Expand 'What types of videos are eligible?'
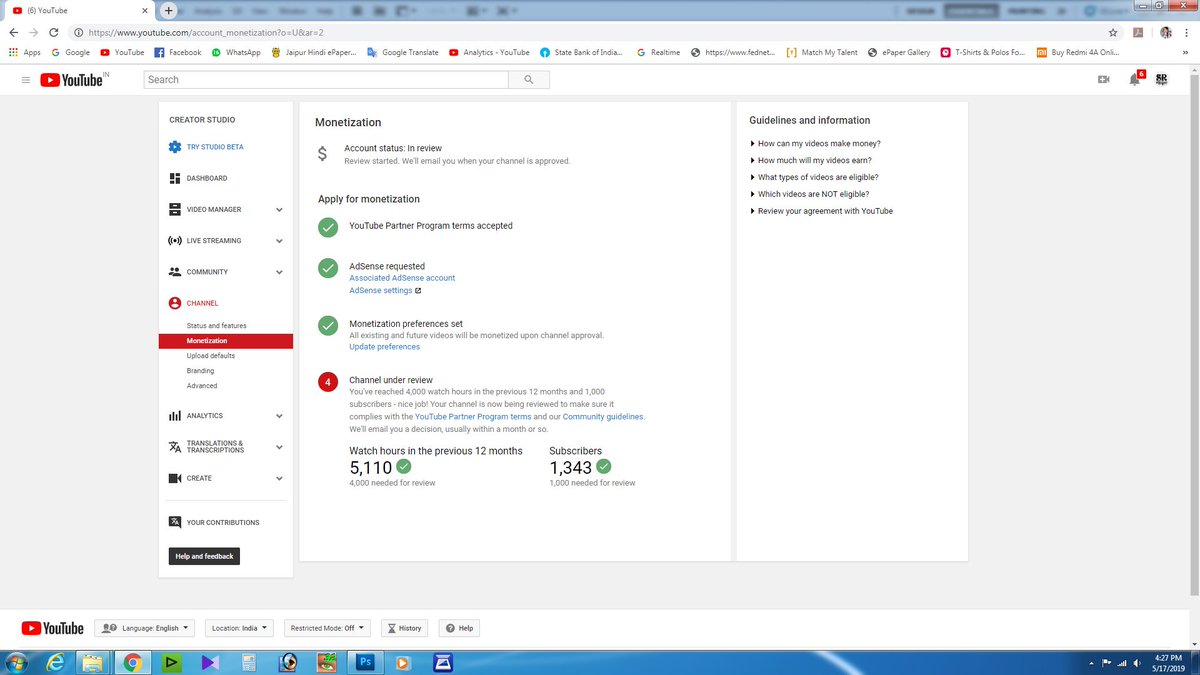1200x675 pixels. point(814,177)
